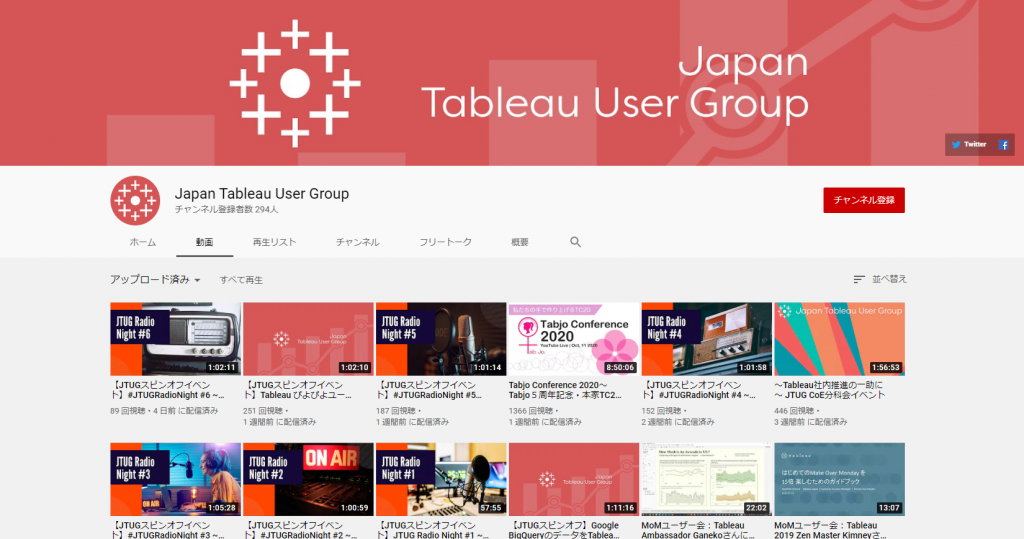The width and height of the screenshot is (1024, 539).
Task: Open the 並べ替え sort menu label
Action: pos(889,279)
